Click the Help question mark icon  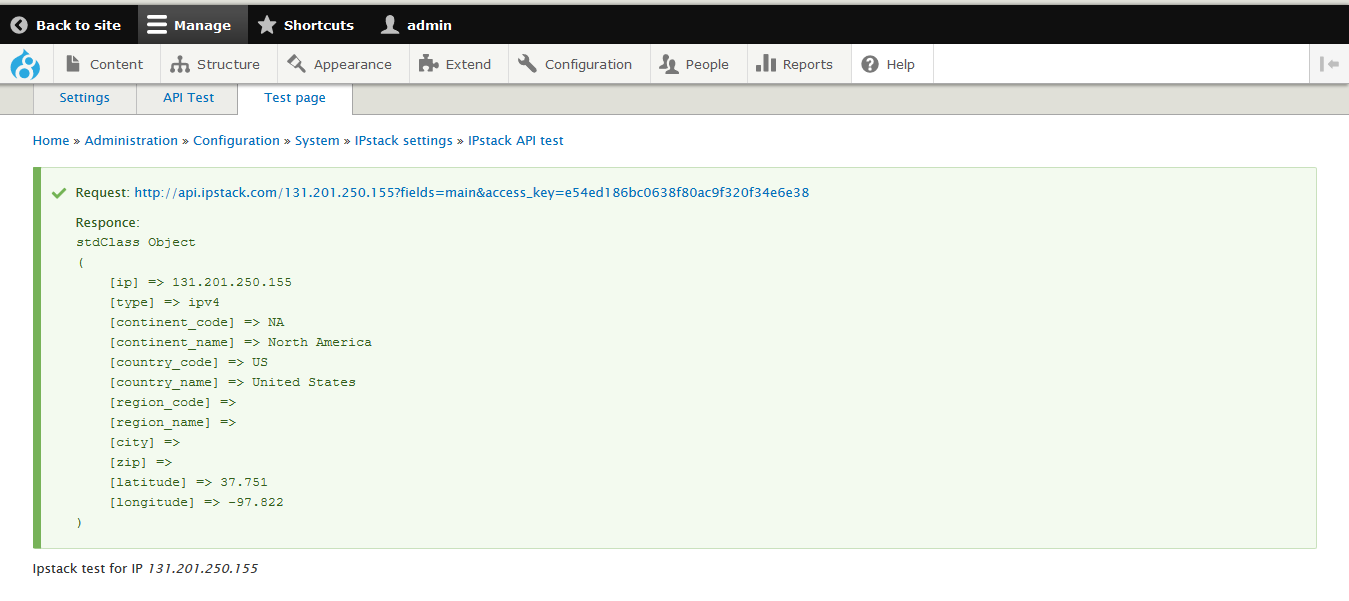point(870,64)
